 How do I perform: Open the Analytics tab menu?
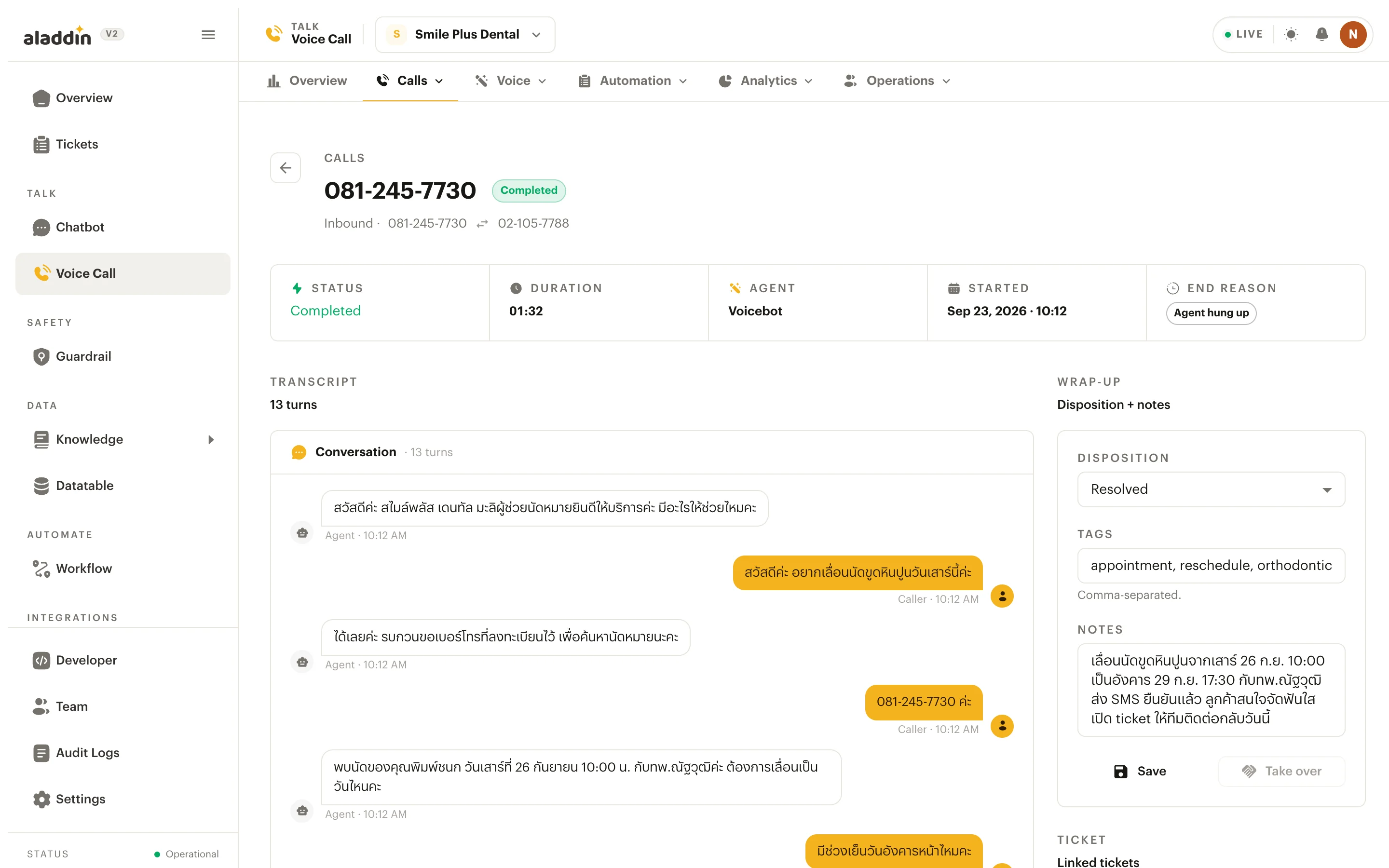tap(765, 81)
